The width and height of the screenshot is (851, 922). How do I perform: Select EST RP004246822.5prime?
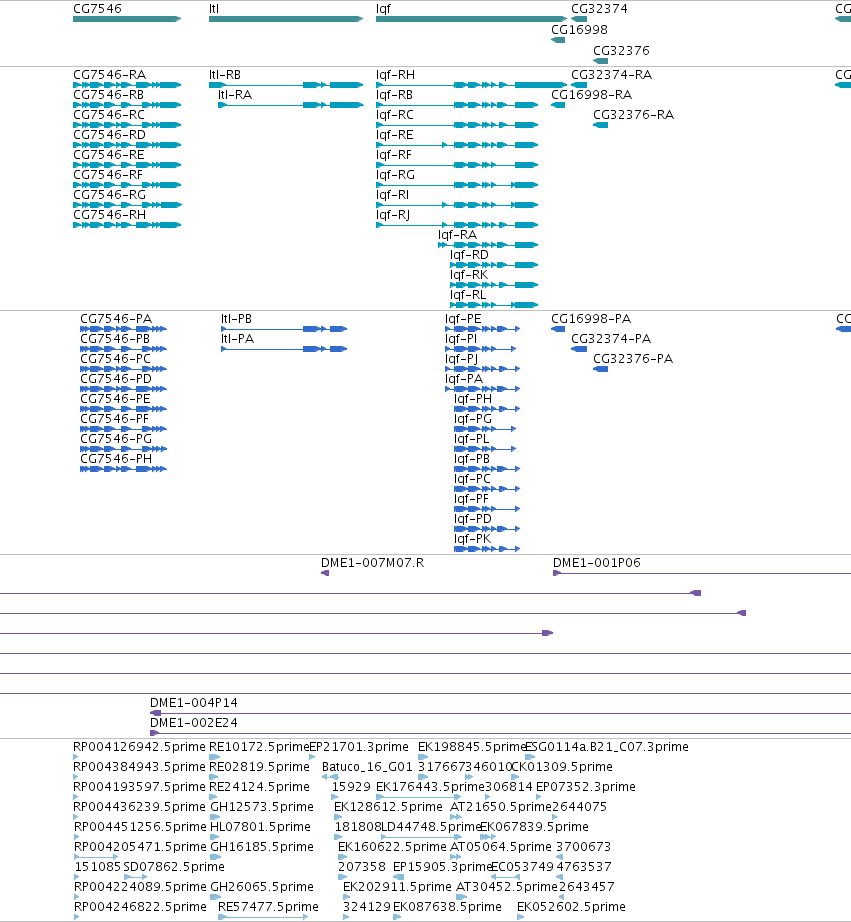click(77, 917)
